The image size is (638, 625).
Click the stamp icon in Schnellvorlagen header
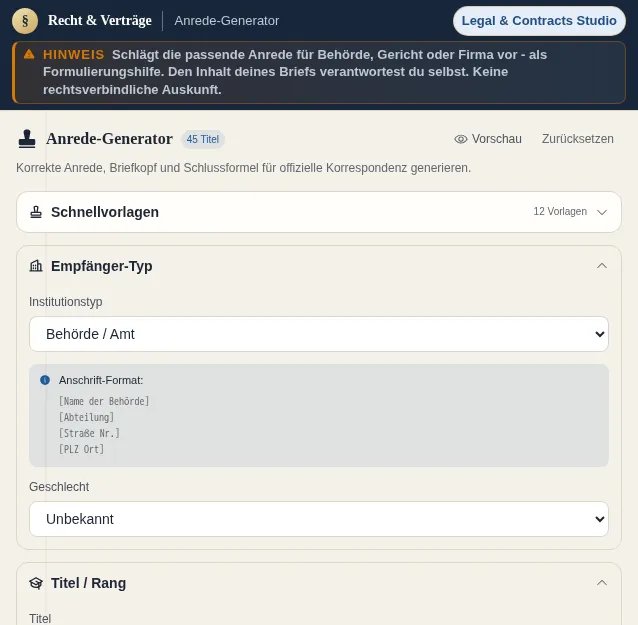[36, 212]
